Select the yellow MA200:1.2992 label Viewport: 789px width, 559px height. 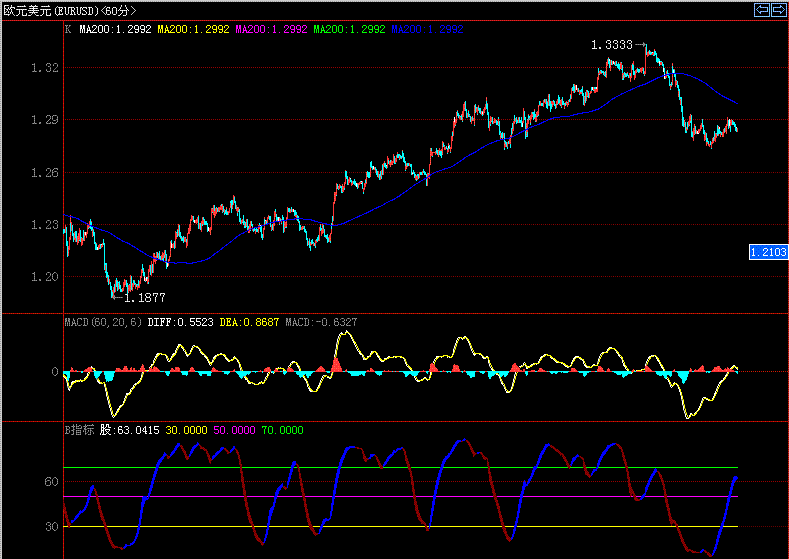pyautogui.click(x=193, y=29)
